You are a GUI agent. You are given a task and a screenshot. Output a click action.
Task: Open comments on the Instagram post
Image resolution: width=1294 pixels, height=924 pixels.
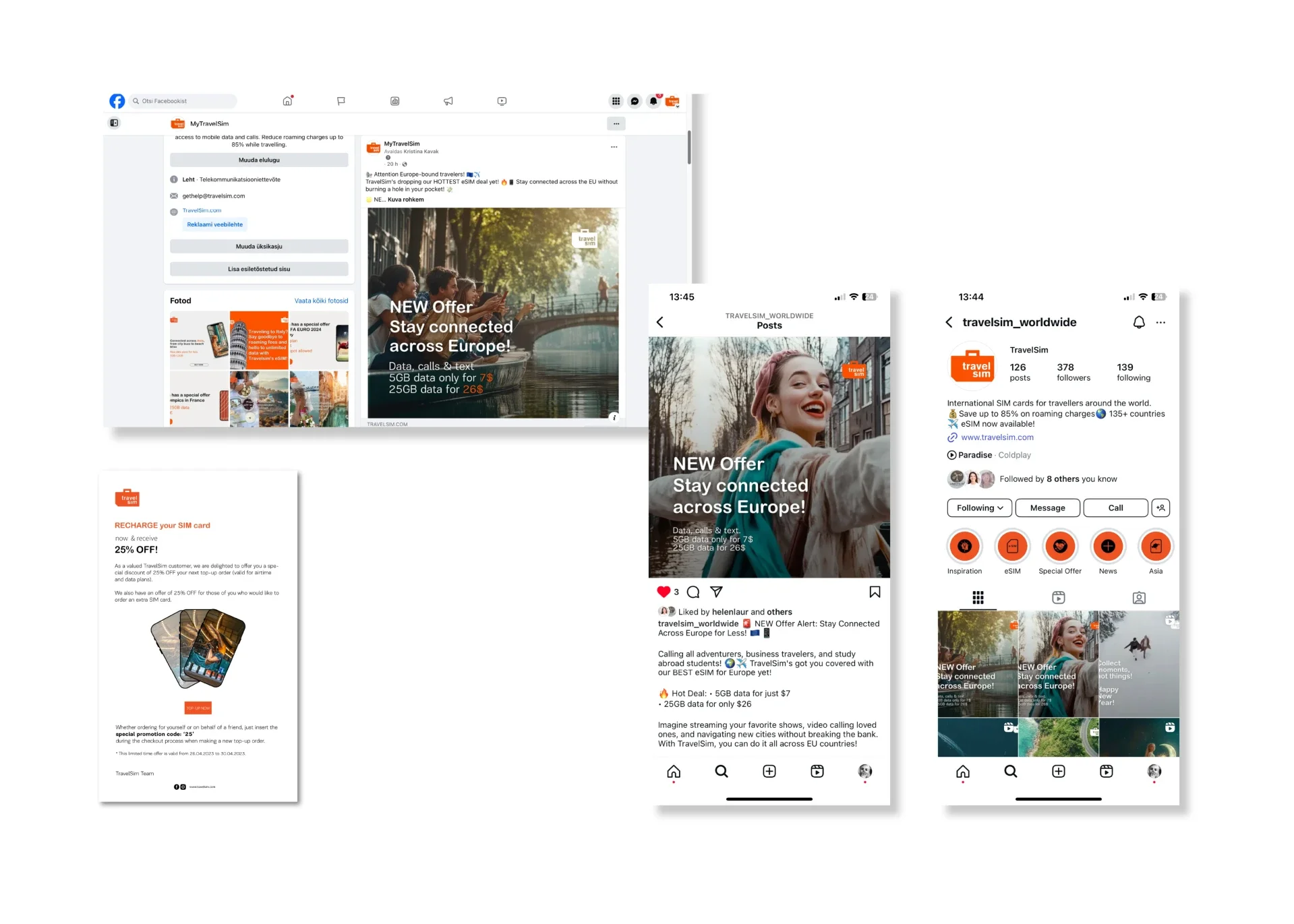(x=693, y=592)
